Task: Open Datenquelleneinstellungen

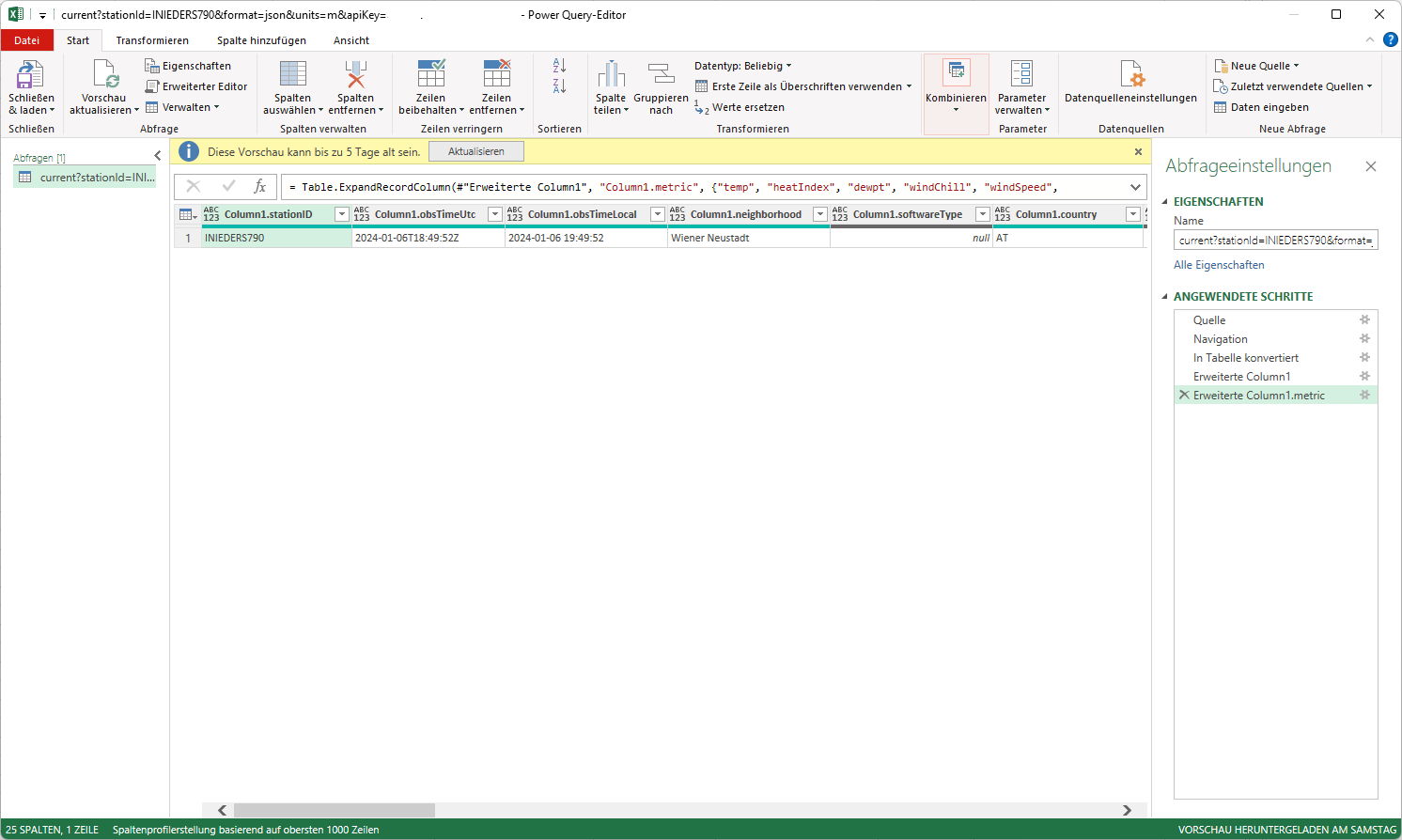Action: click(1130, 82)
